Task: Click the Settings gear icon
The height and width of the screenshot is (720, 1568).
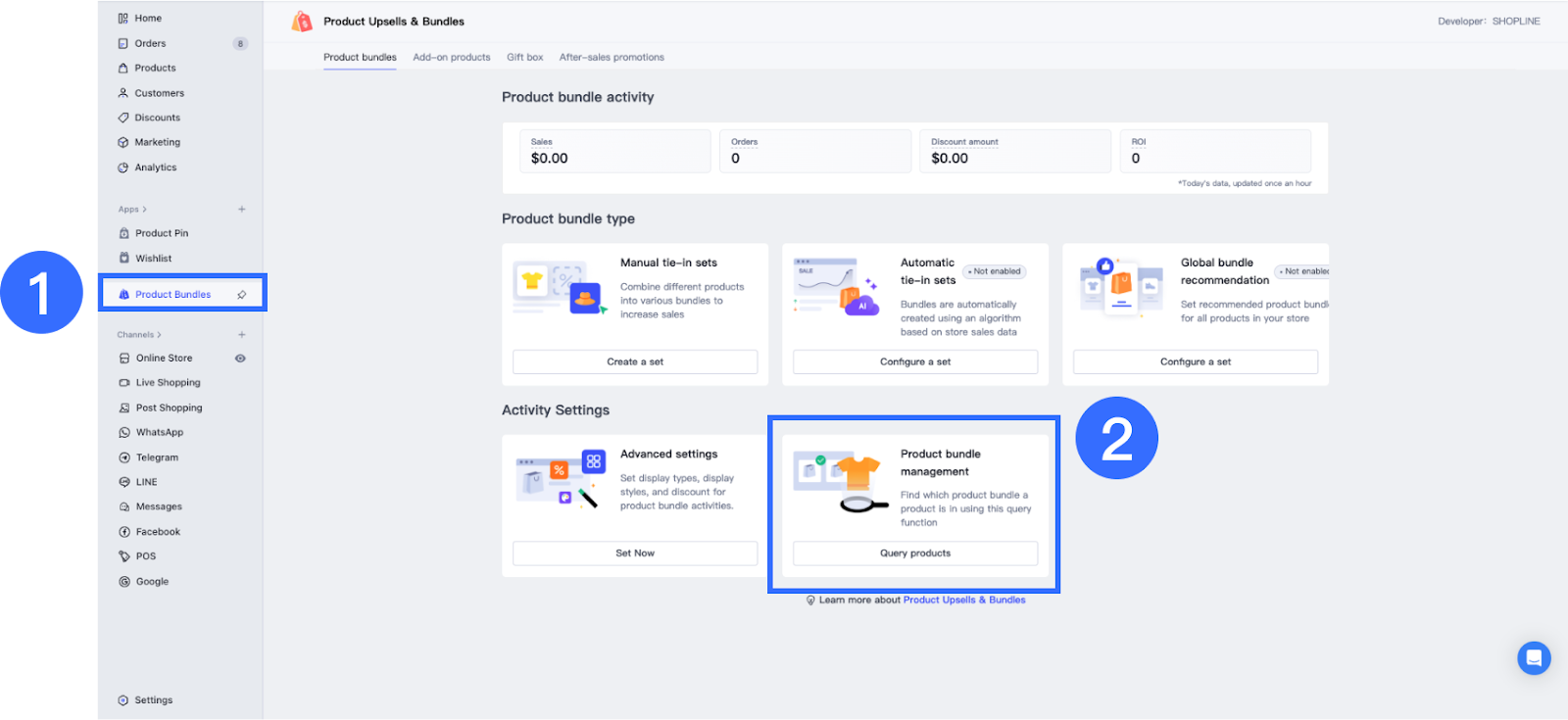Action: pyautogui.click(x=123, y=700)
